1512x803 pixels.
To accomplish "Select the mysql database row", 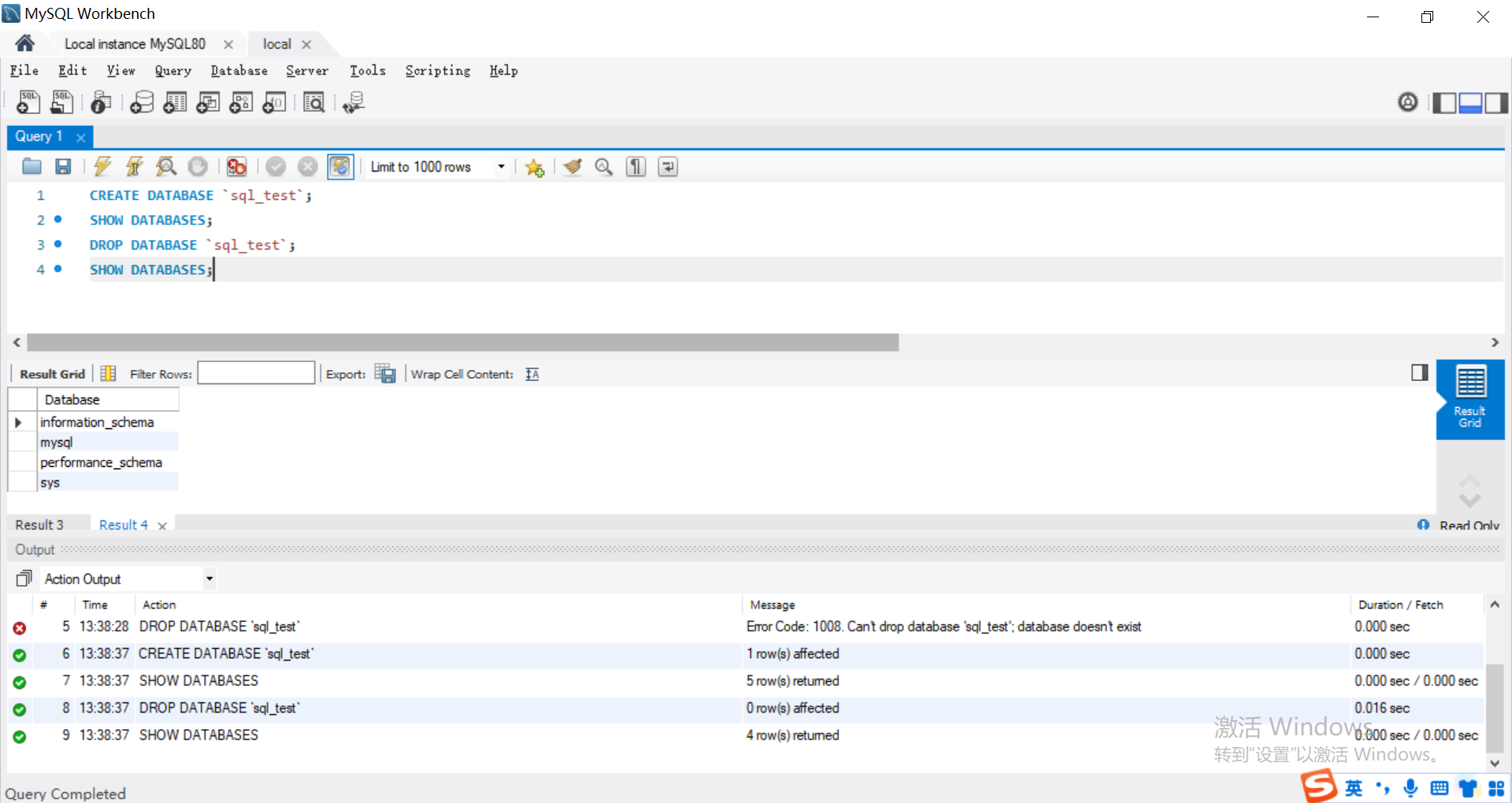I will pos(109,442).
